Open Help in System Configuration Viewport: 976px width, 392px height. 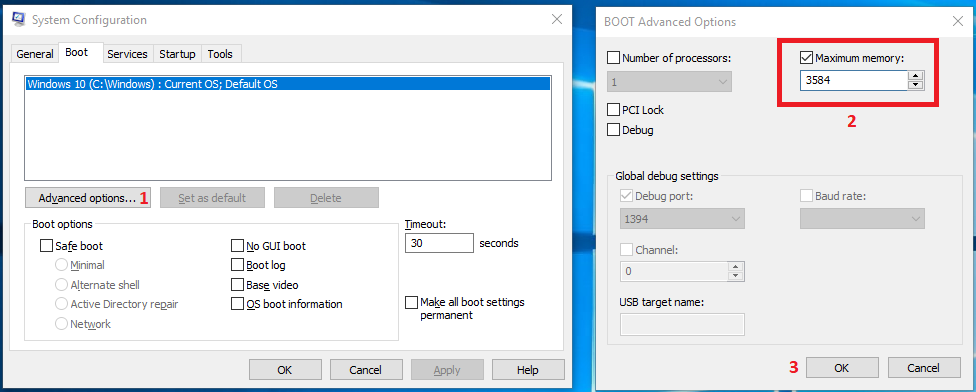527,370
